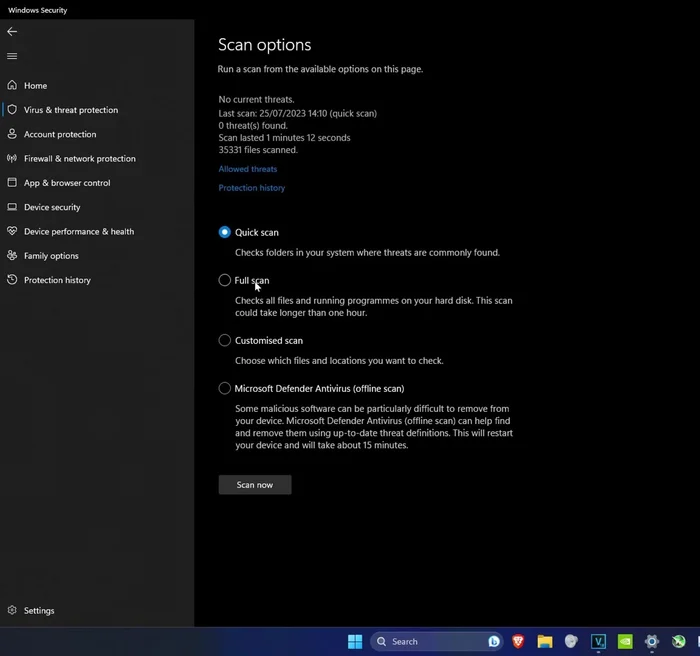Open the grey round app in taskbar
The width and height of the screenshot is (700, 656).
point(571,642)
